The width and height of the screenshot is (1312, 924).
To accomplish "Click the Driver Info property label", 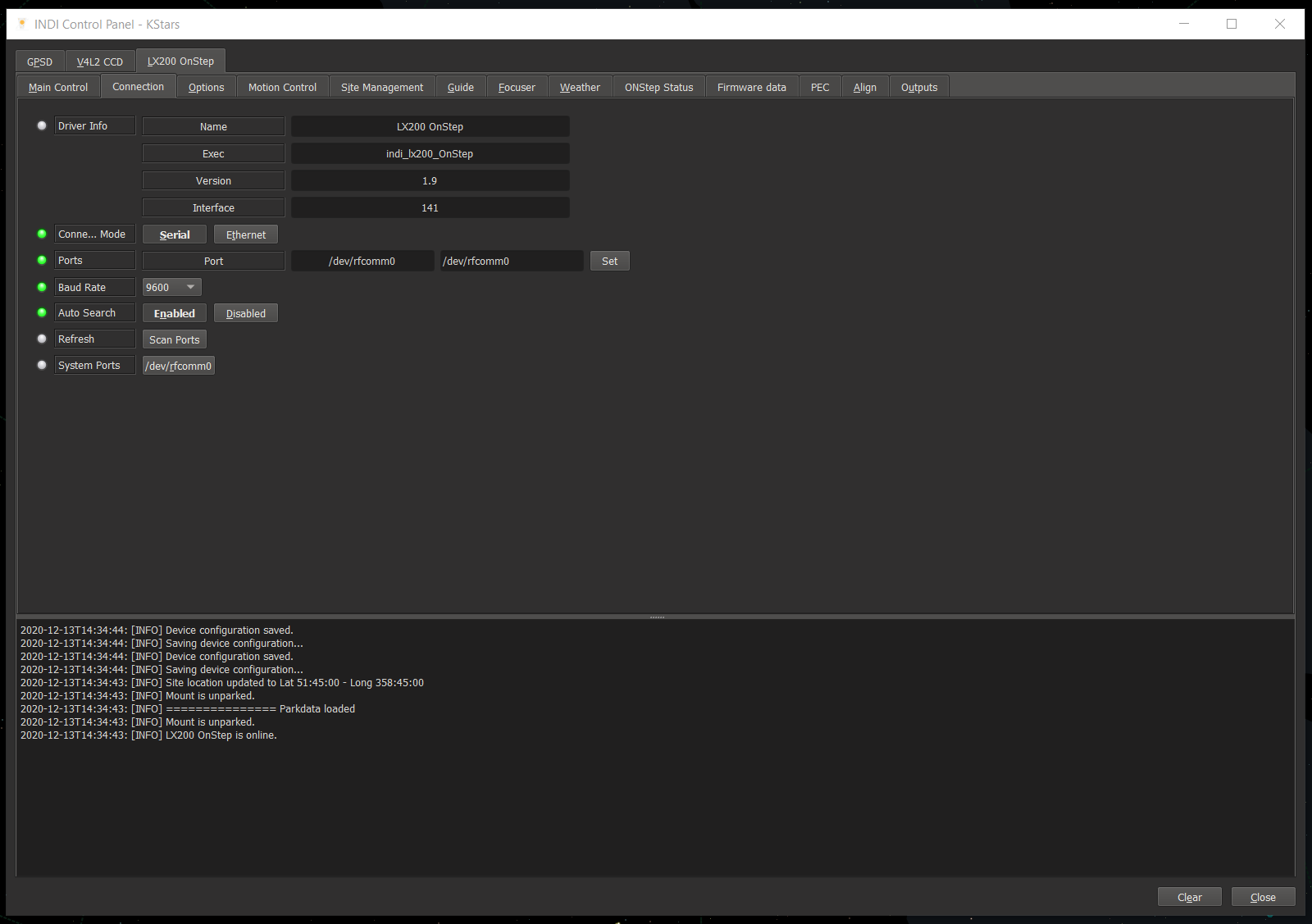I will click(x=95, y=125).
